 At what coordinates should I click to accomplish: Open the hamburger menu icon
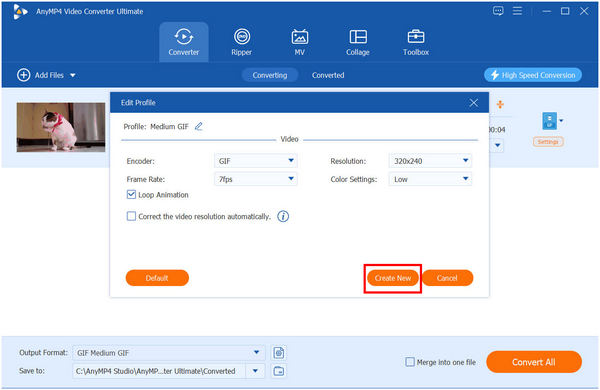click(517, 11)
